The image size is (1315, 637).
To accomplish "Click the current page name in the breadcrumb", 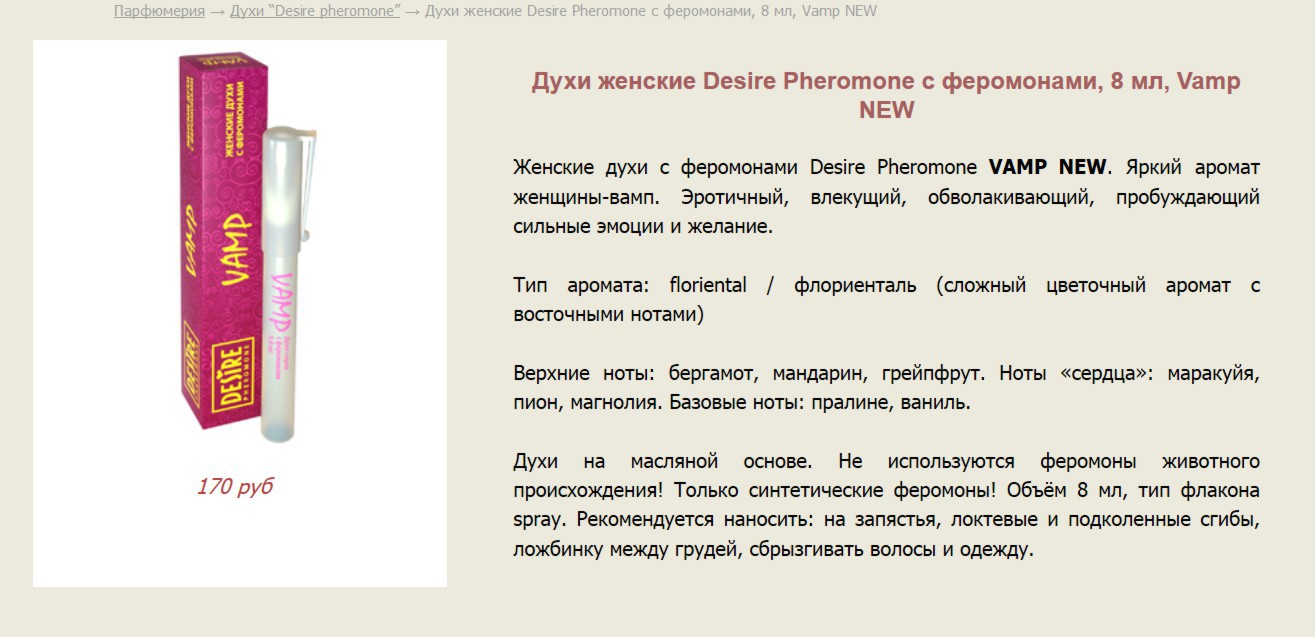I will pyautogui.click(x=651, y=11).
